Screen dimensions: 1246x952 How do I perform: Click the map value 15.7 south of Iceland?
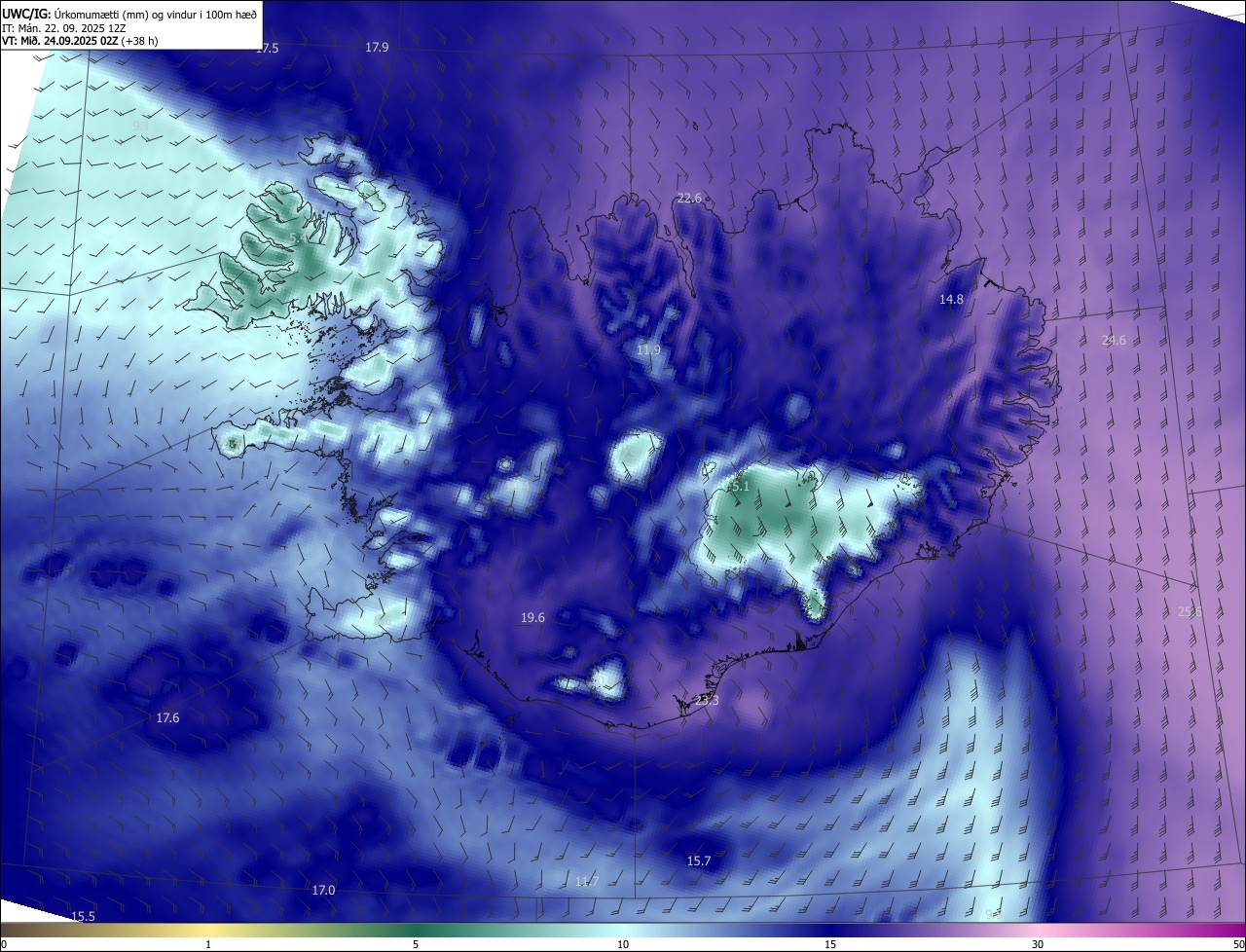click(x=699, y=861)
